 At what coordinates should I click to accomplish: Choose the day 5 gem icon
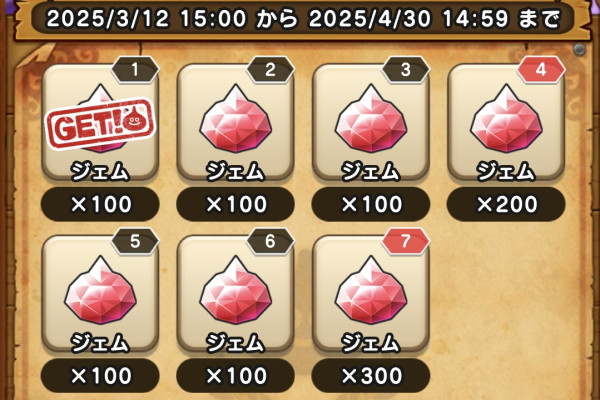pos(100,290)
